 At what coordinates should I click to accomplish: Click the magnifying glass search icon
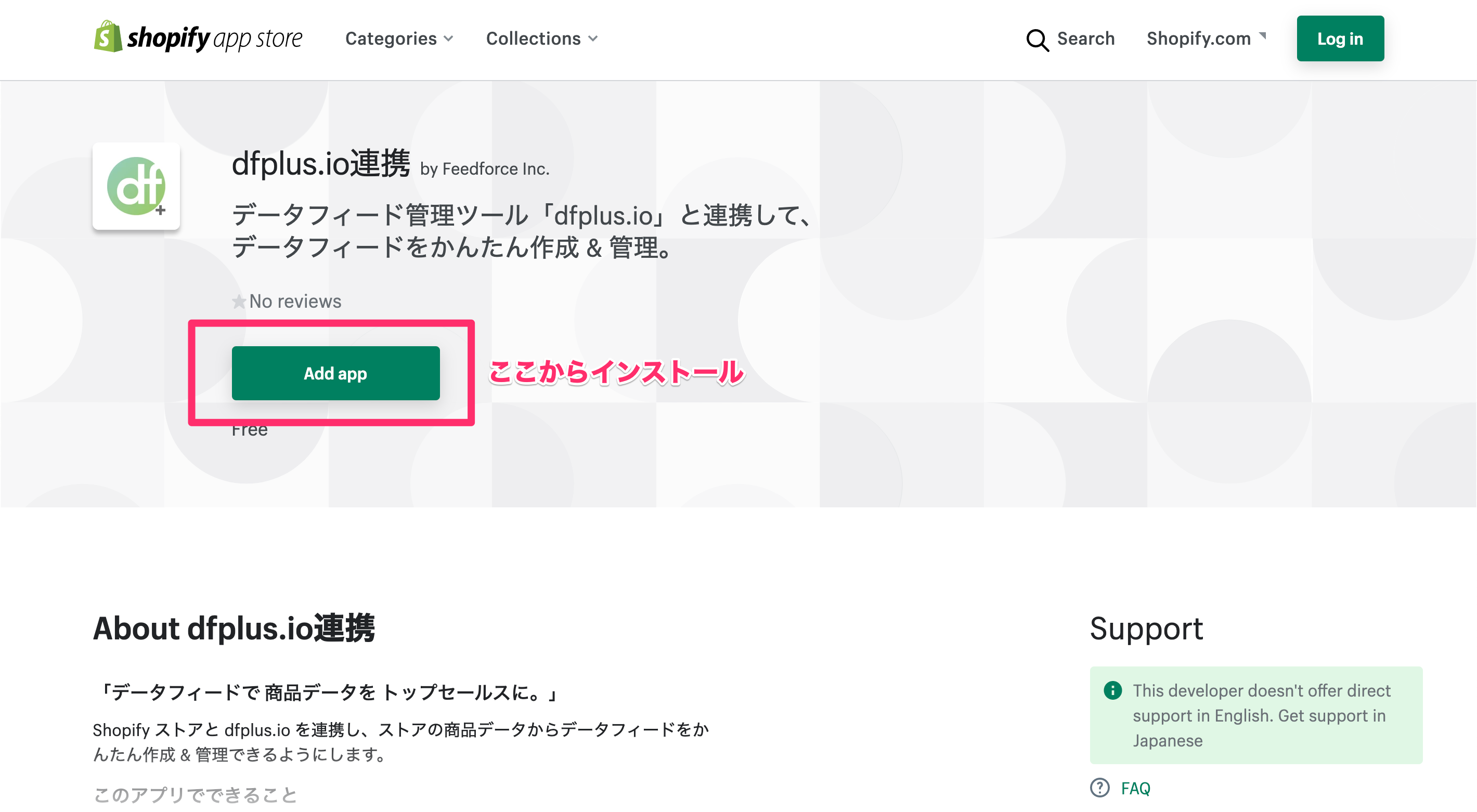[1037, 40]
